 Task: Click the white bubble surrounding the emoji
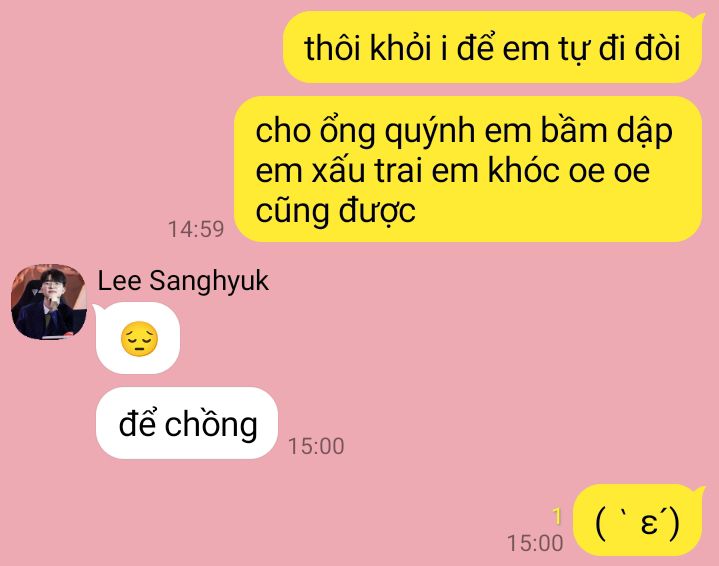(x=136, y=338)
